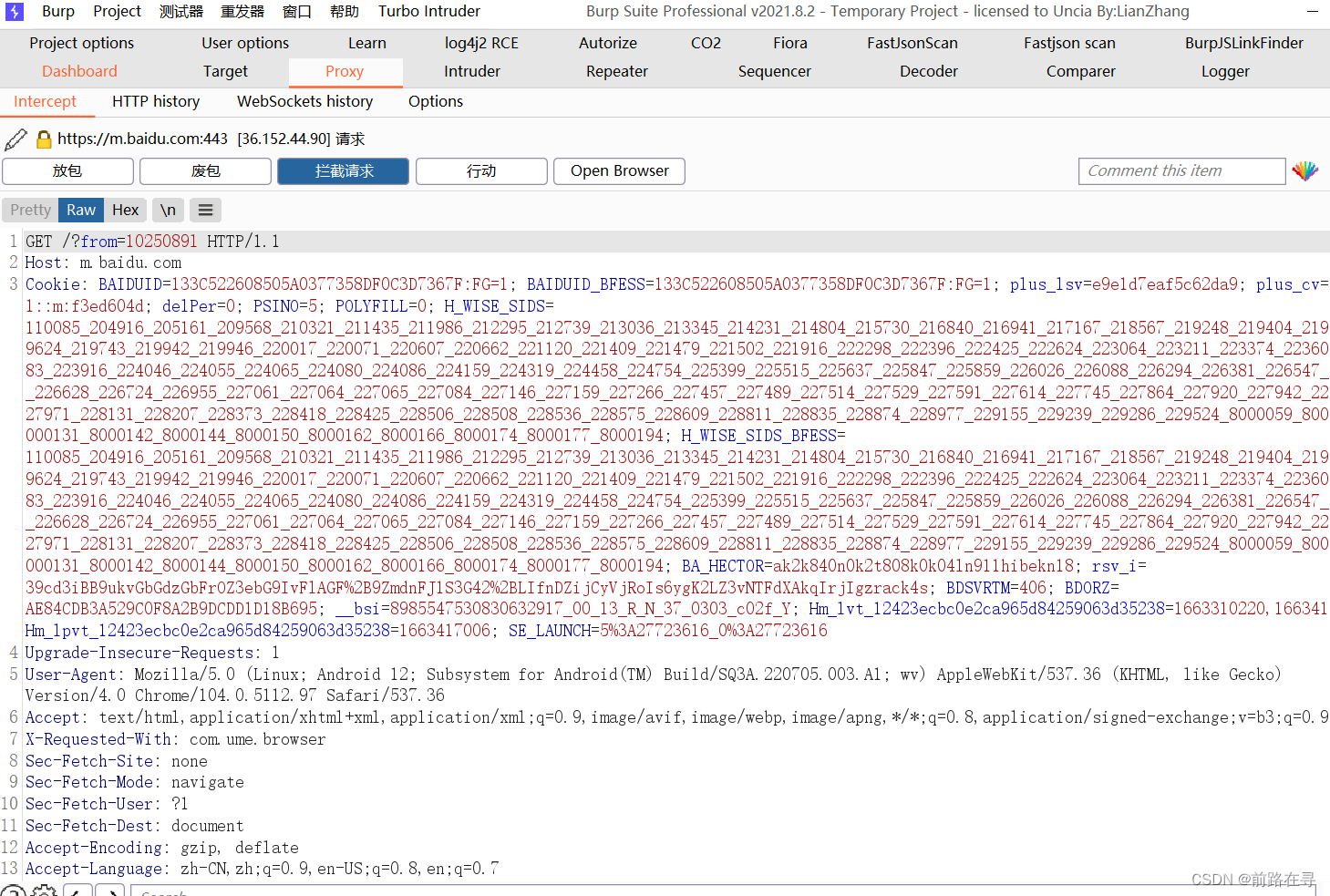Image resolution: width=1330 pixels, height=896 pixels.
Task: Open the editor hamburger menu icon
Action: coord(206,210)
